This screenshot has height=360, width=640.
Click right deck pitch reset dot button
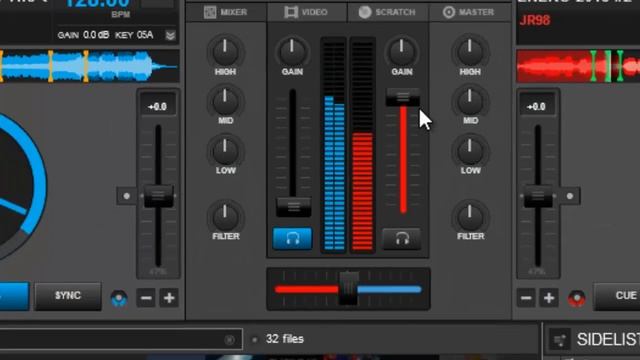point(570,196)
